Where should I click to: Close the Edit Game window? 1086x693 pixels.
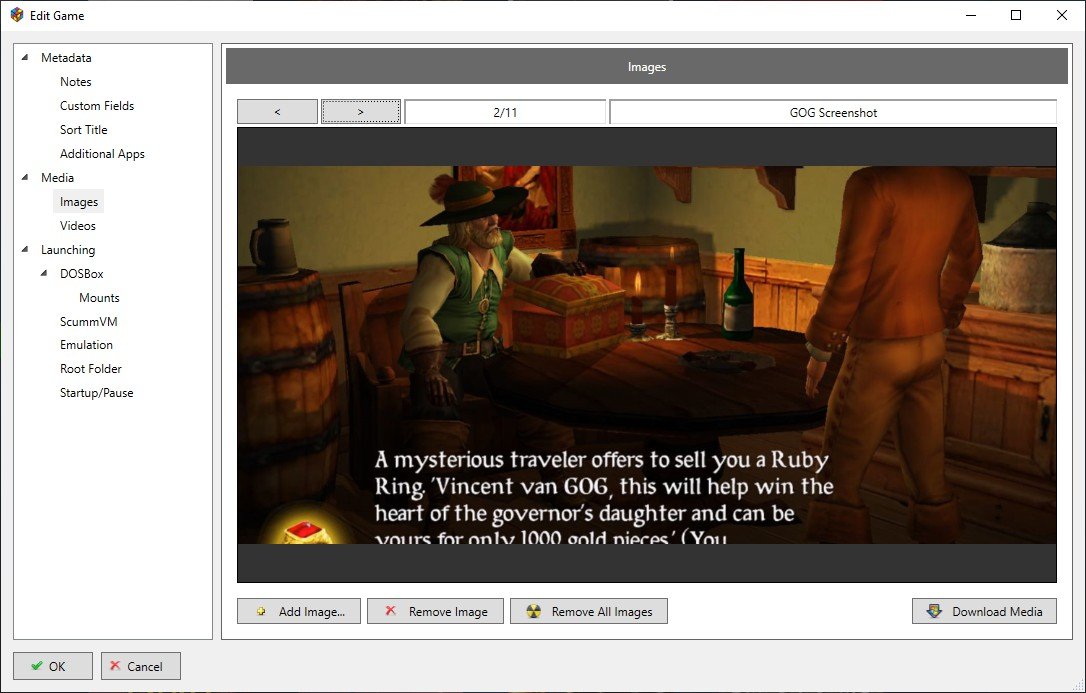[x=1062, y=15]
